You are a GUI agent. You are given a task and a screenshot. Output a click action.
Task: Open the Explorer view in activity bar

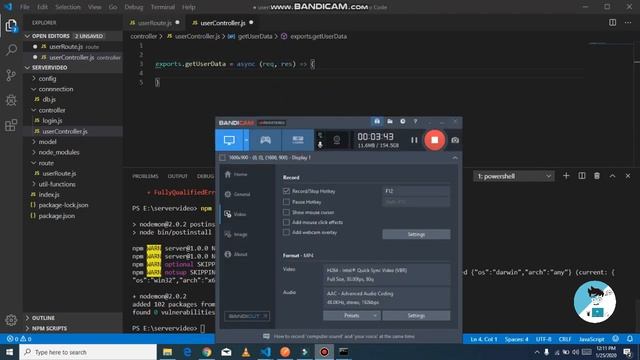click(x=11, y=26)
